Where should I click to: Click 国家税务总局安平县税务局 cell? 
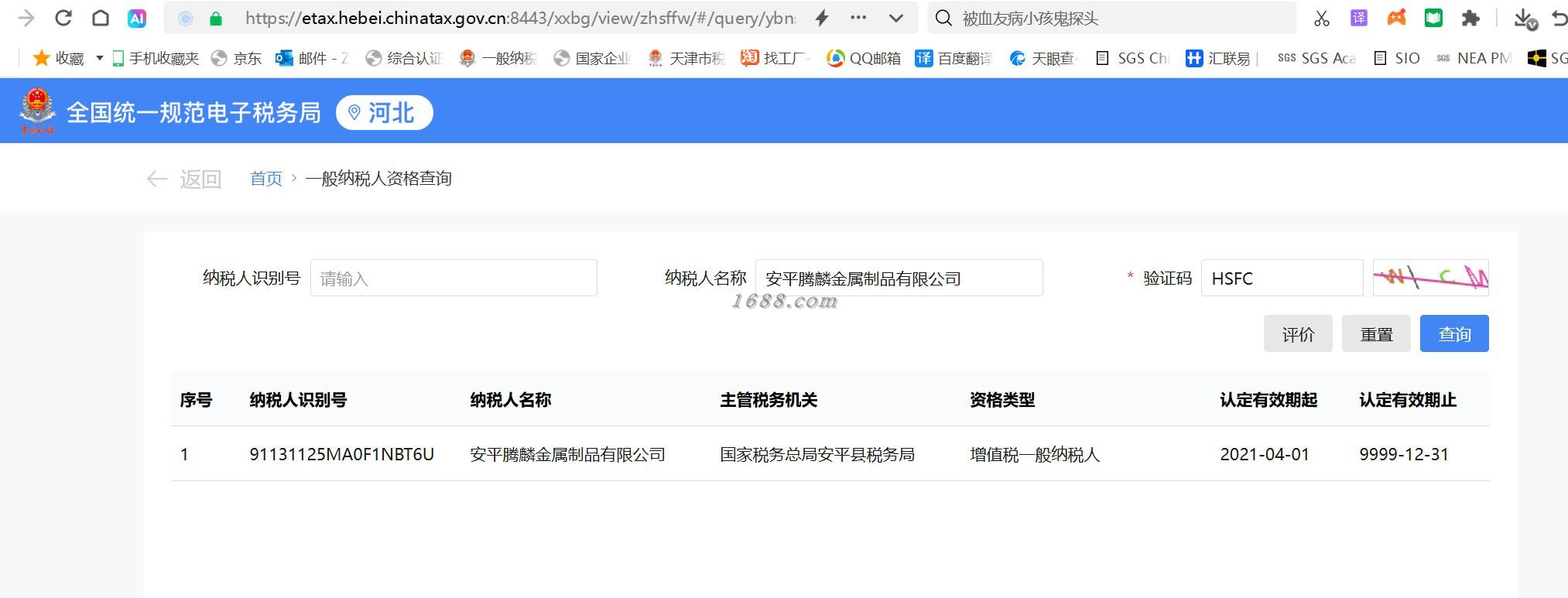pyautogui.click(x=817, y=454)
